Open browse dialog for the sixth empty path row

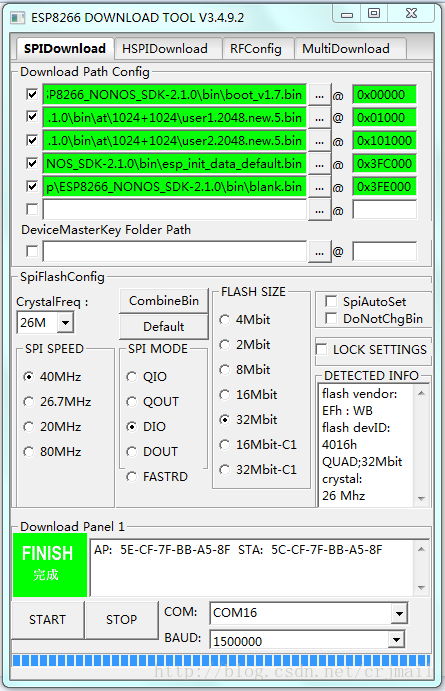pos(319,210)
